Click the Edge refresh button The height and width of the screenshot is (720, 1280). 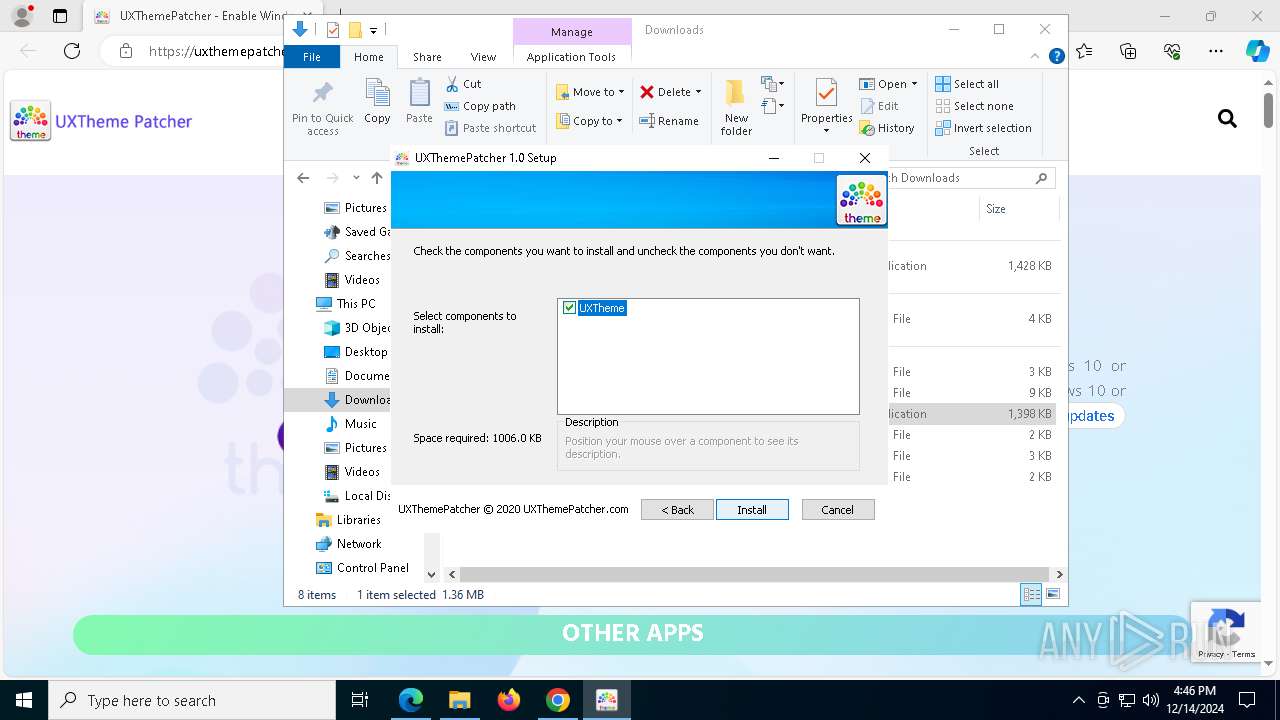[x=72, y=51]
